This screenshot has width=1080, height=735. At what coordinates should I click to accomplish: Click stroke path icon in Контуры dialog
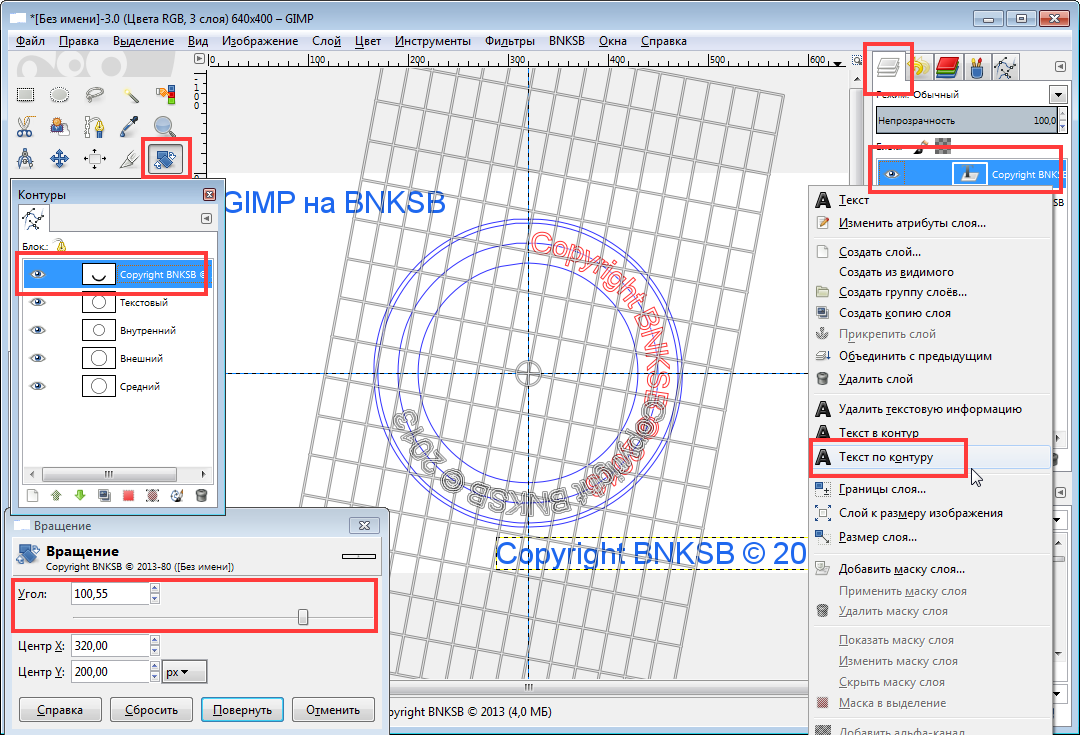177,495
